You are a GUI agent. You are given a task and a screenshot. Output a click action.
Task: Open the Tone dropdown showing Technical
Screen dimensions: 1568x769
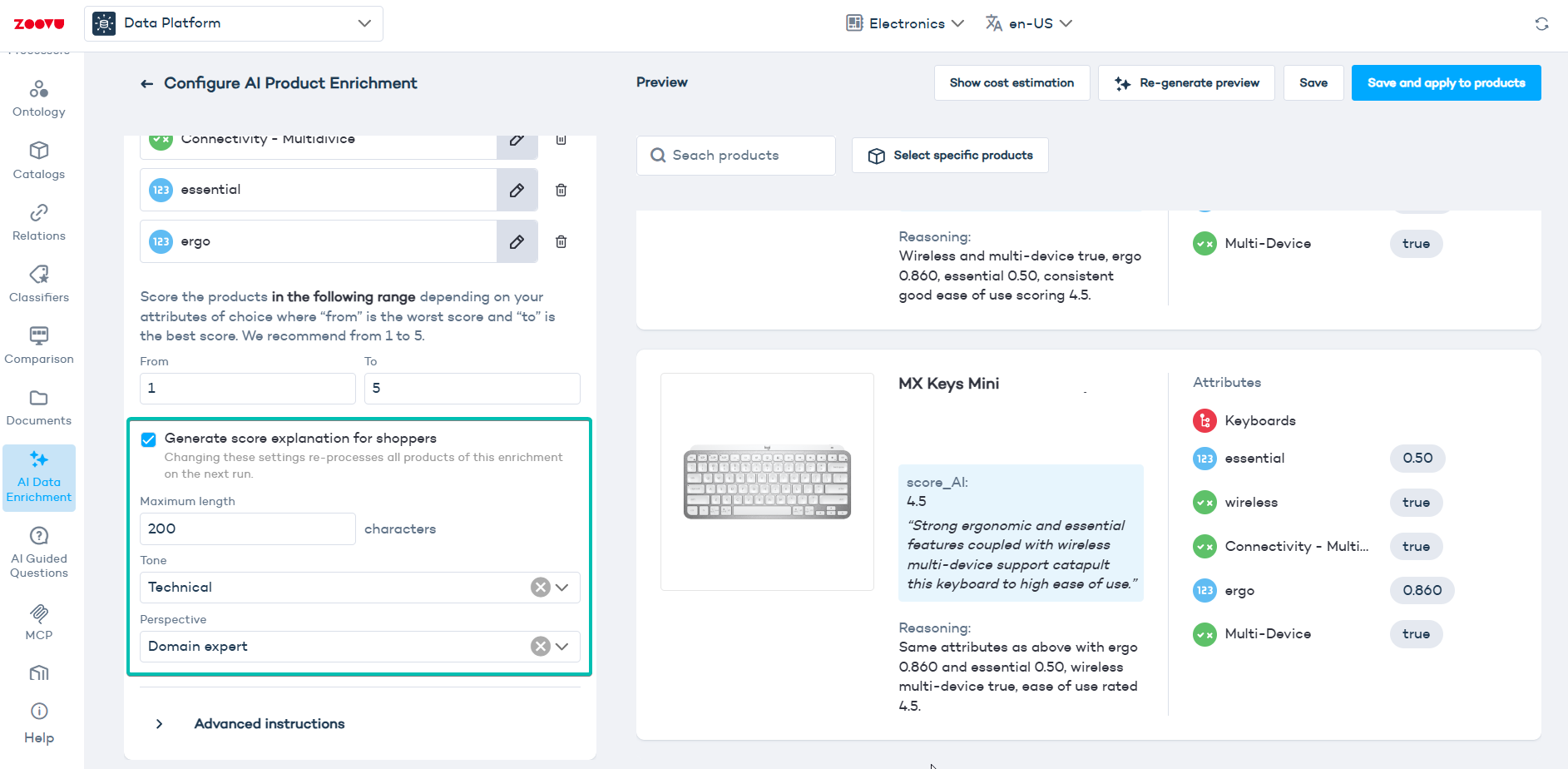coord(359,588)
